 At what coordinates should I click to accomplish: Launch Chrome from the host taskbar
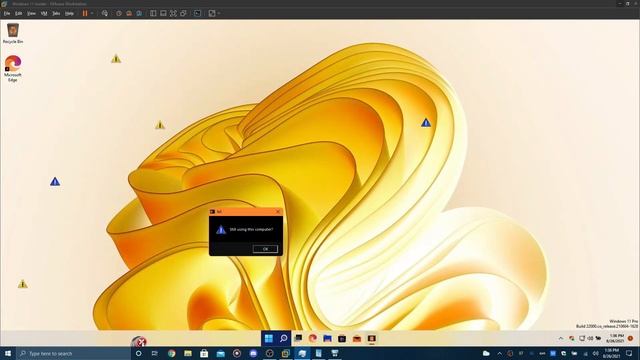pos(171,353)
